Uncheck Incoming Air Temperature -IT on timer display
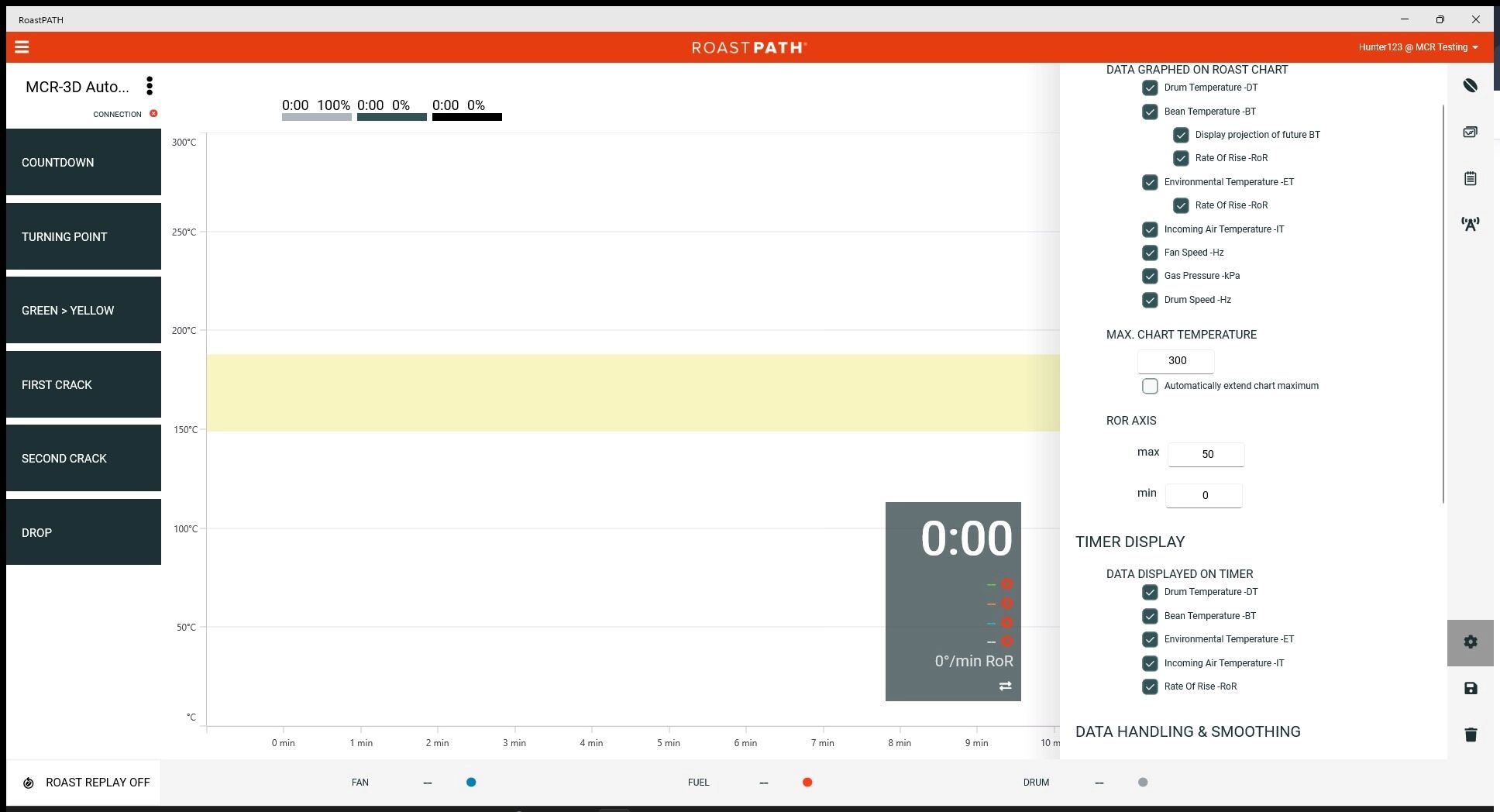This screenshot has width=1500, height=812. (1150, 663)
